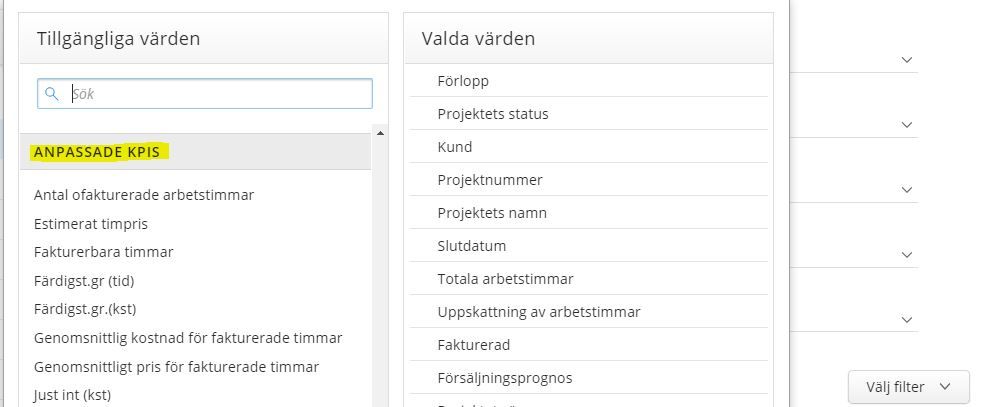Click Kund in the selected values list
The height and width of the screenshot is (407, 989).
pos(455,147)
